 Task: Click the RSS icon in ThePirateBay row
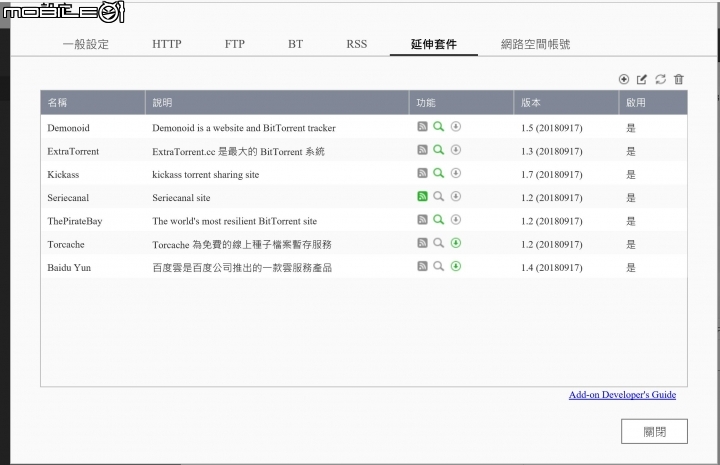pyautogui.click(x=422, y=220)
